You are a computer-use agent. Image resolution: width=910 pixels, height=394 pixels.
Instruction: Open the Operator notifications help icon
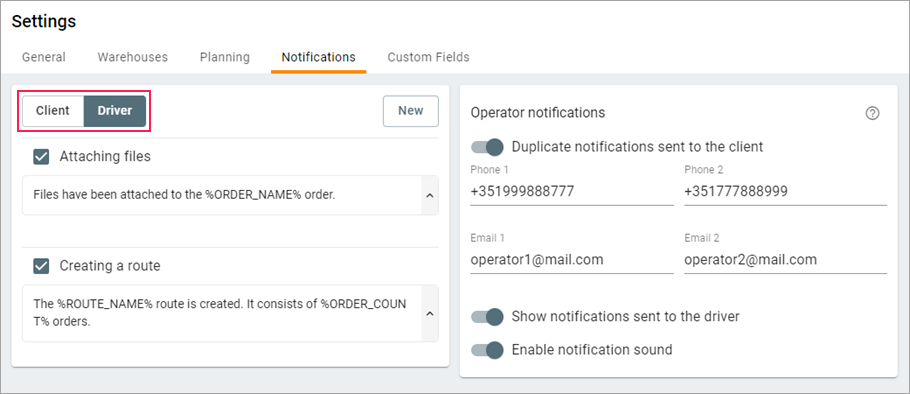872,113
